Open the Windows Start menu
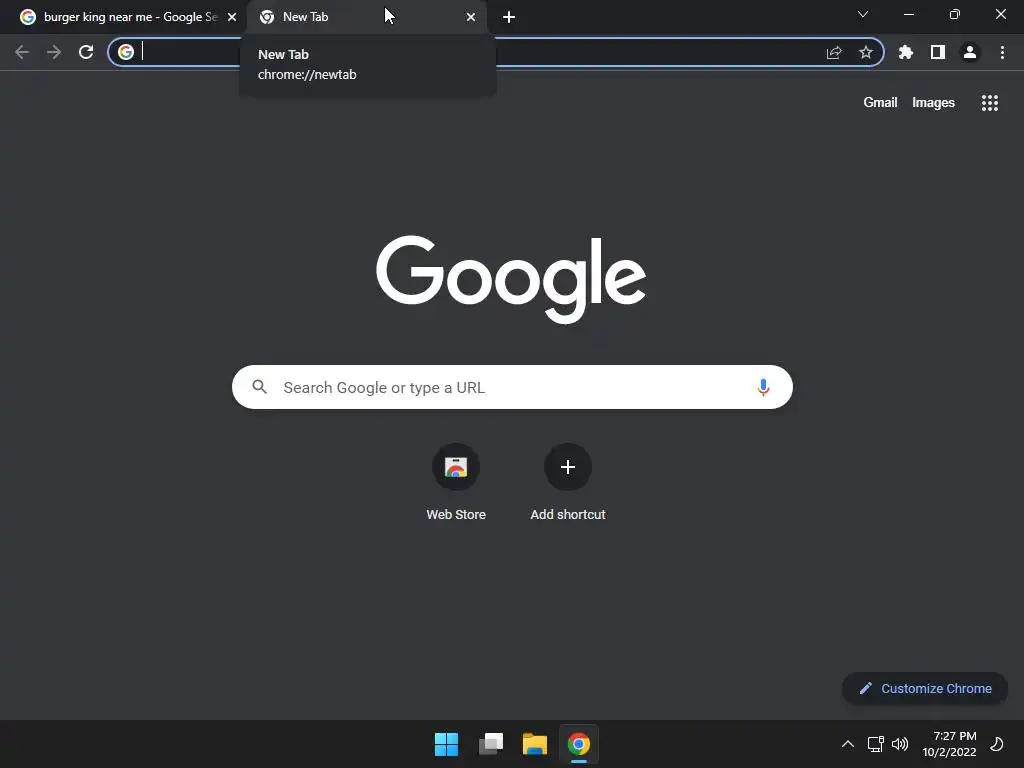Image resolution: width=1024 pixels, height=768 pixels. point(447,744)
